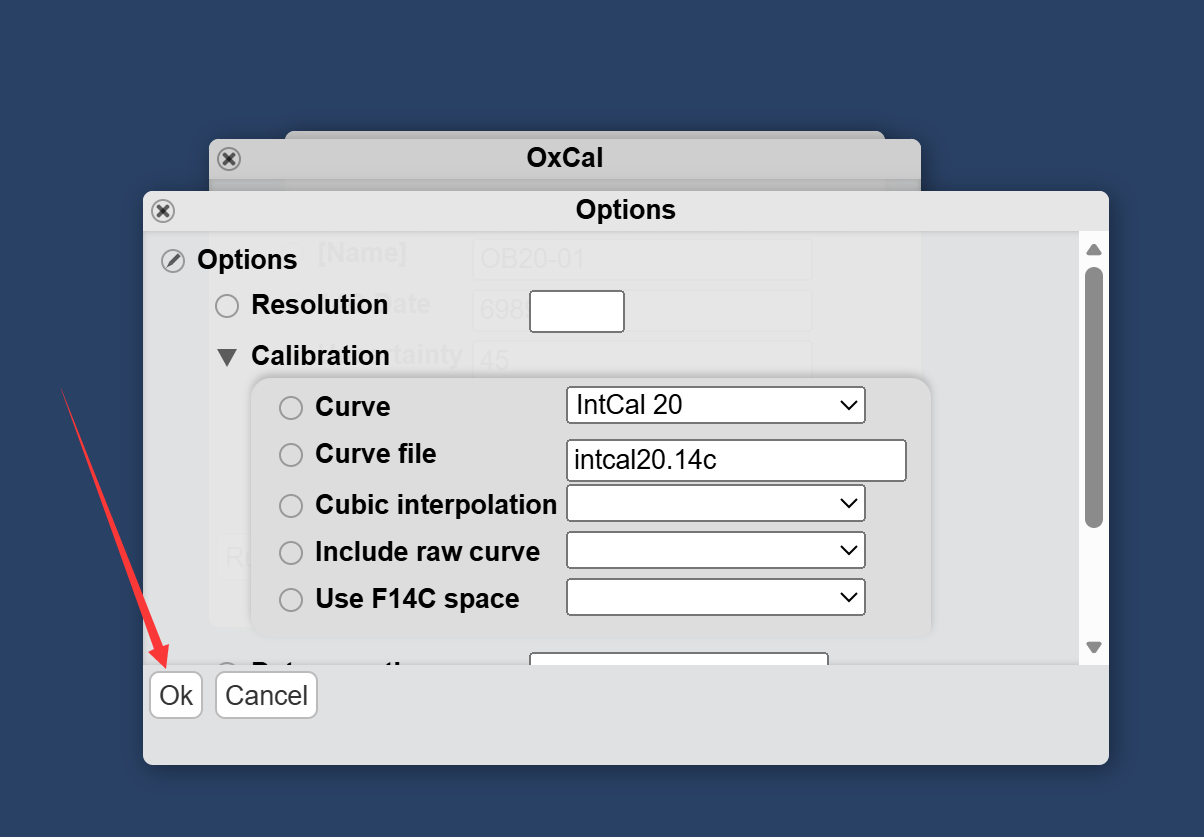This screenshot has height=837, width=1204.
Task: Close the Options dialog with X icon
Action: tap(163, 211)
